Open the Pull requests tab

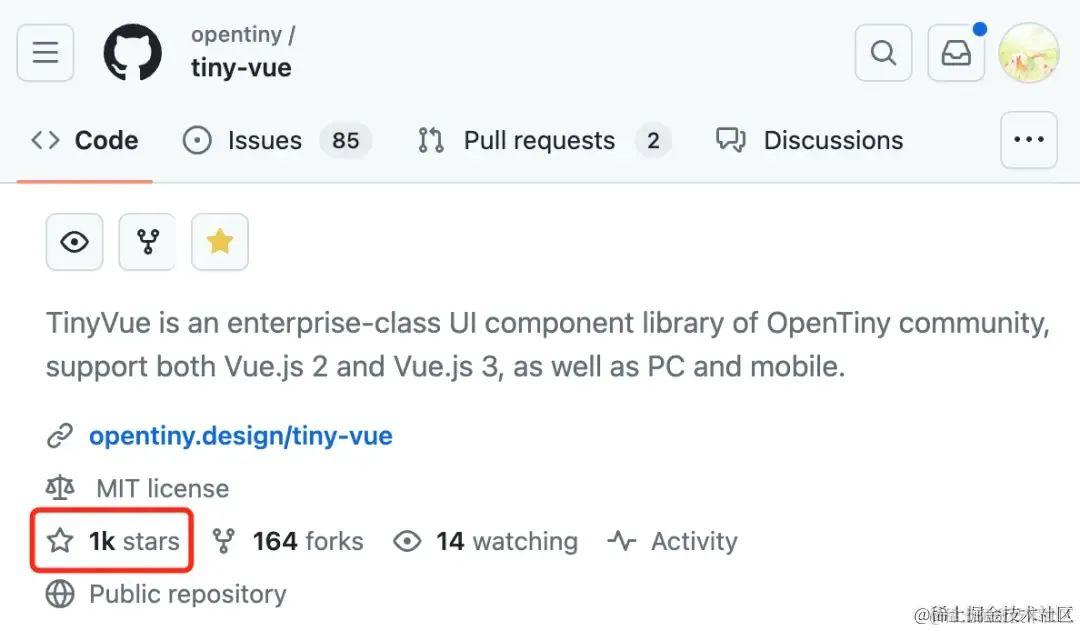coord(544,141)
